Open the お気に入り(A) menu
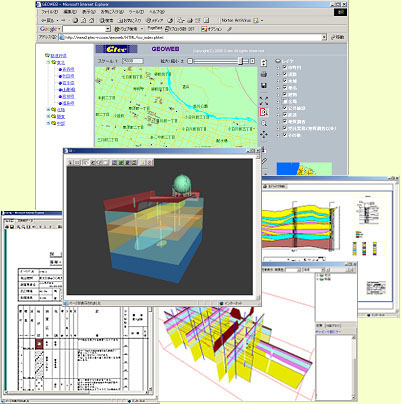The image size is (401, 404). coord(112,12)
